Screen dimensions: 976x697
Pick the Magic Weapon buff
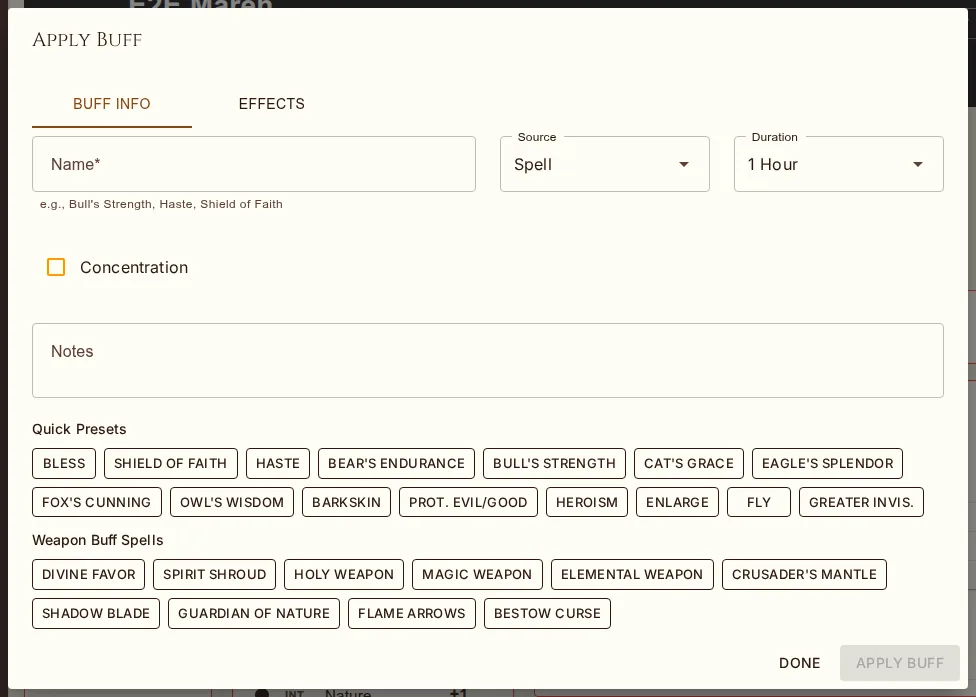(477, 574)
